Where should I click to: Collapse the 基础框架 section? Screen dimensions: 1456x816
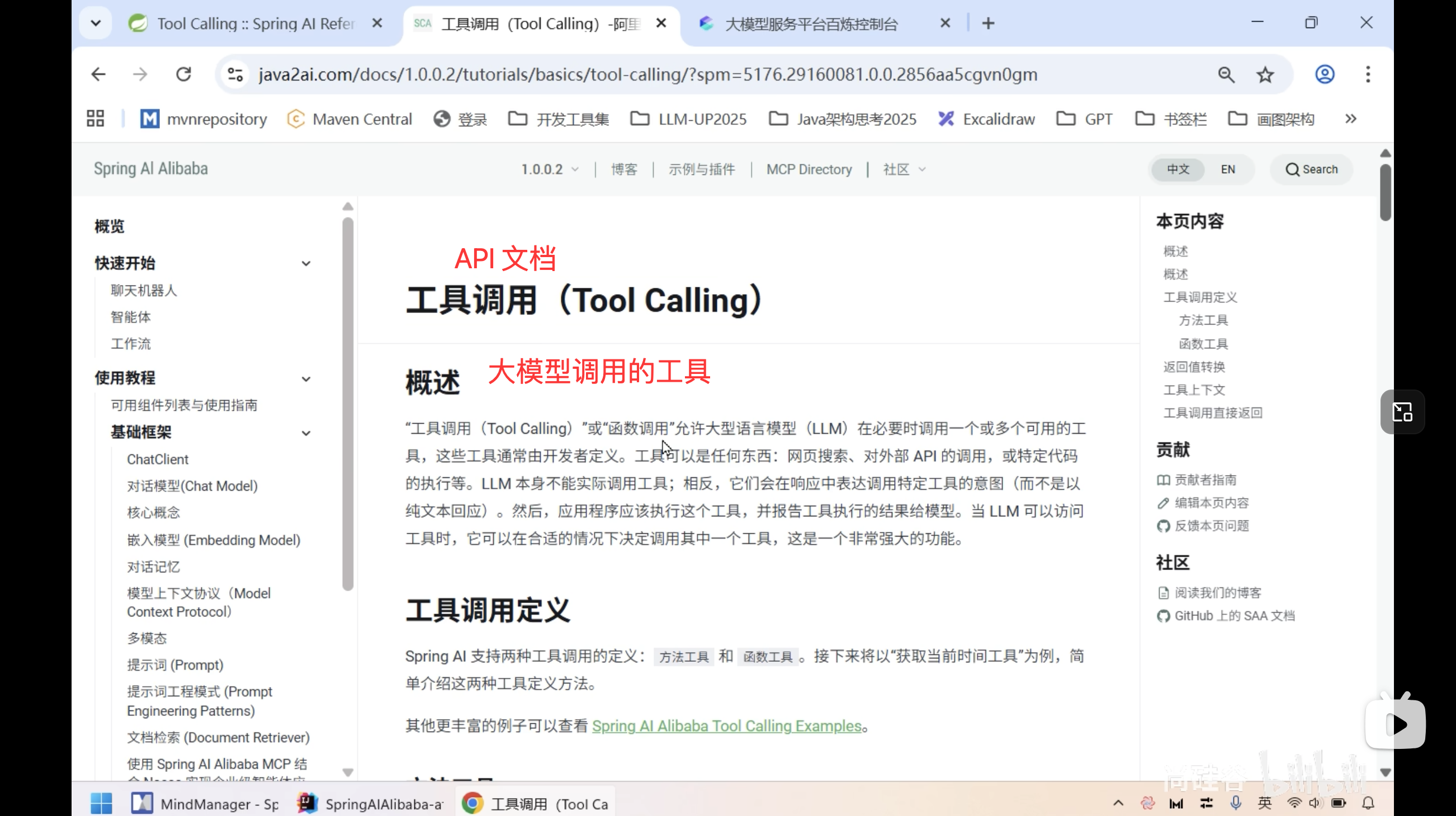click(306, 433)
